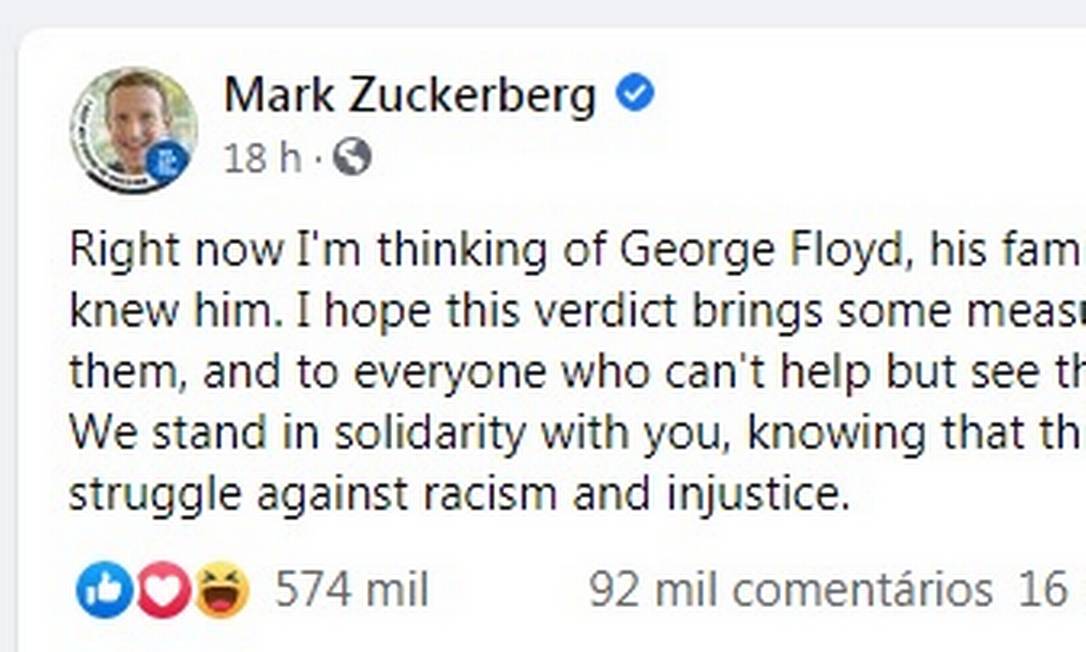Click the "16" shares count

coord(1041,590)
